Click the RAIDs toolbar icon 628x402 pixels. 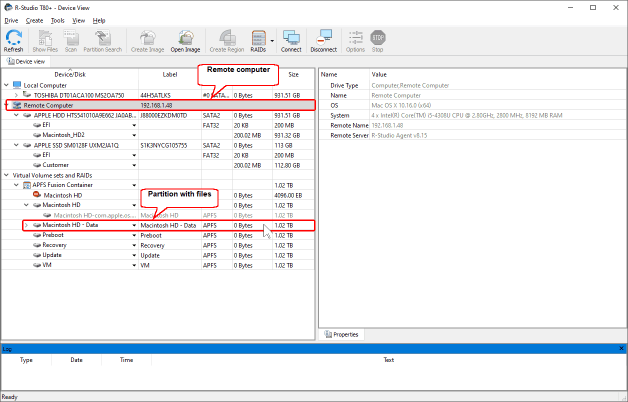258,41
